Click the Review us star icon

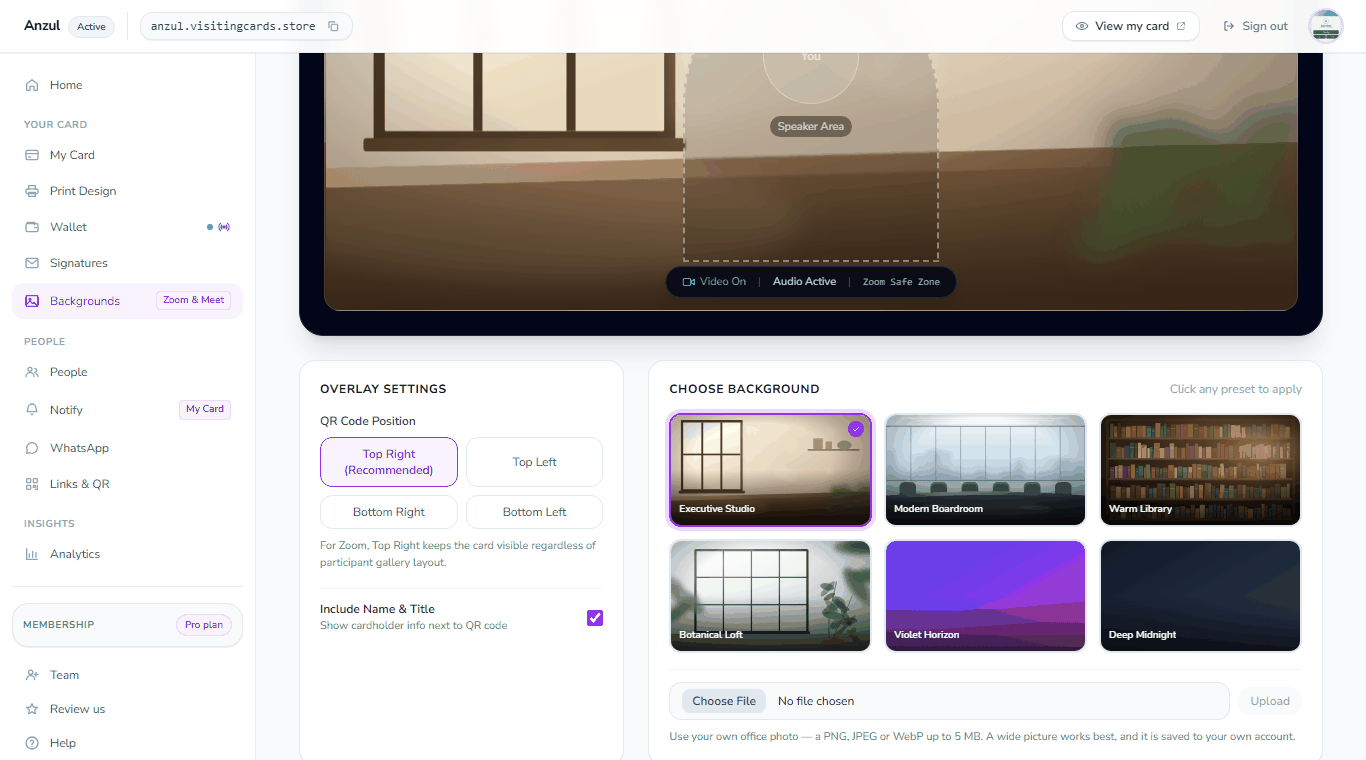(32, 709)
